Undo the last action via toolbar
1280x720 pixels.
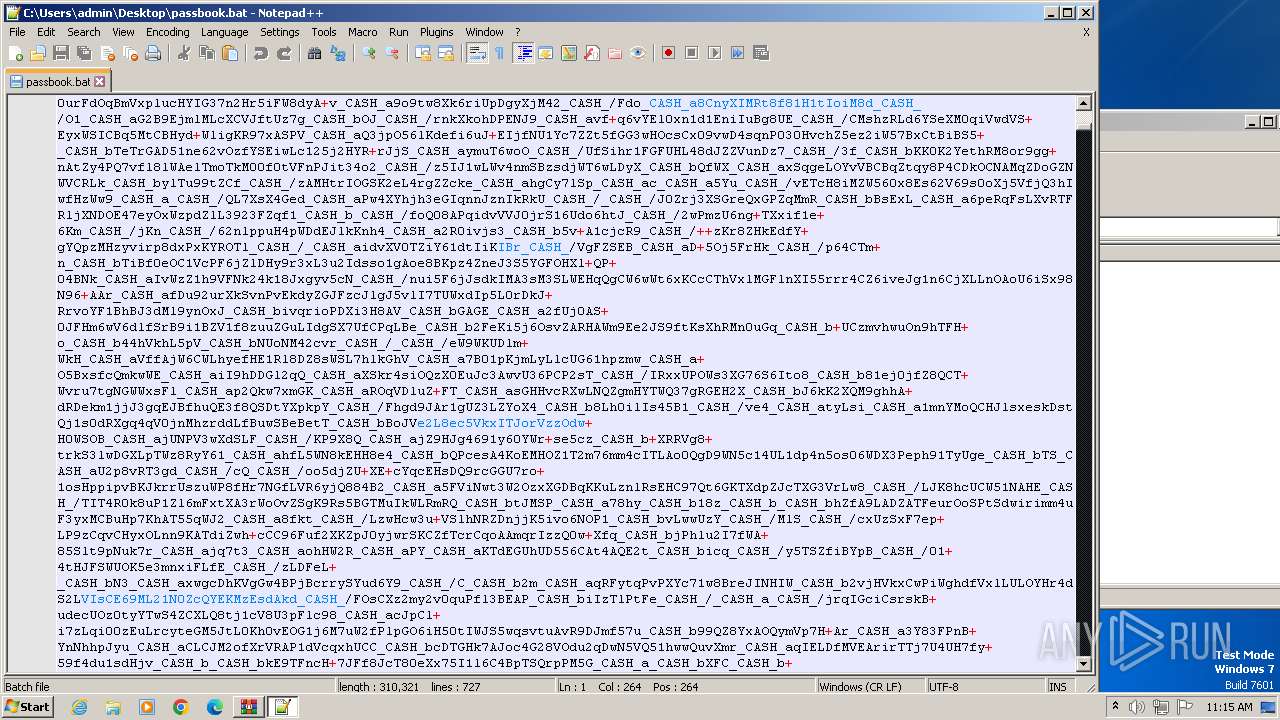pyautogui.click(x=261, y=53)
